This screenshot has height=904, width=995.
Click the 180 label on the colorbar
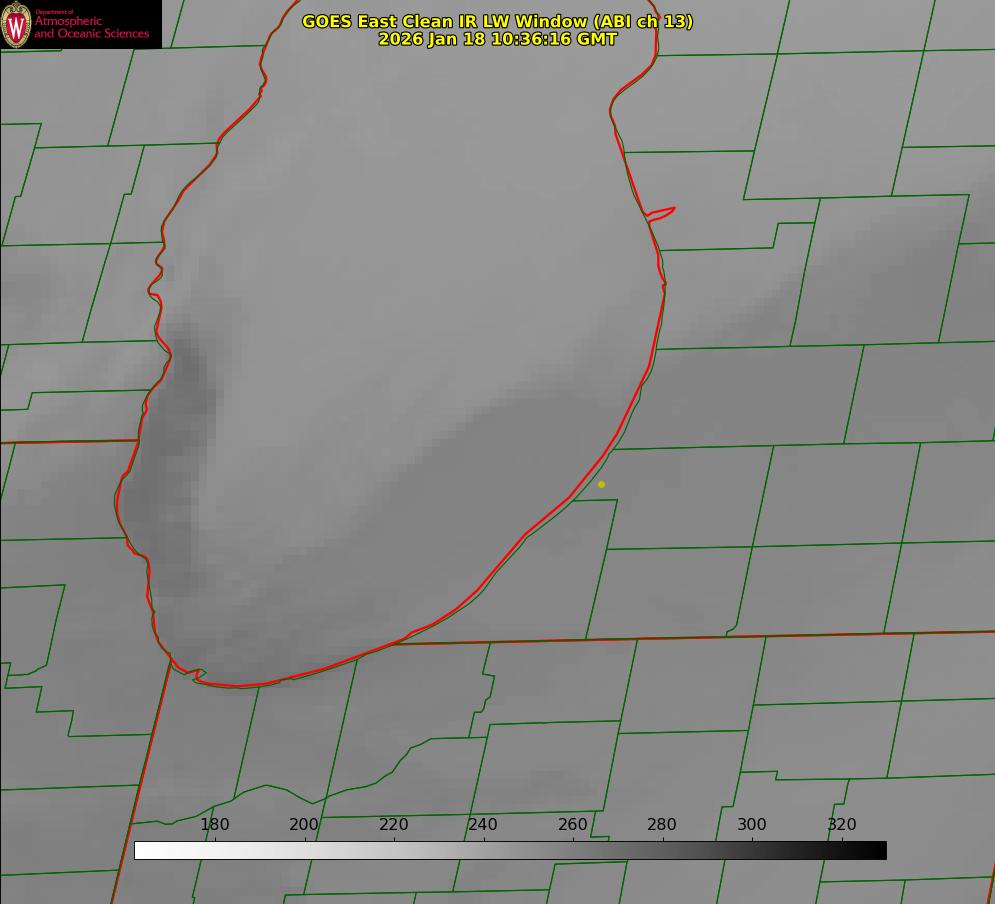point(215,825)
